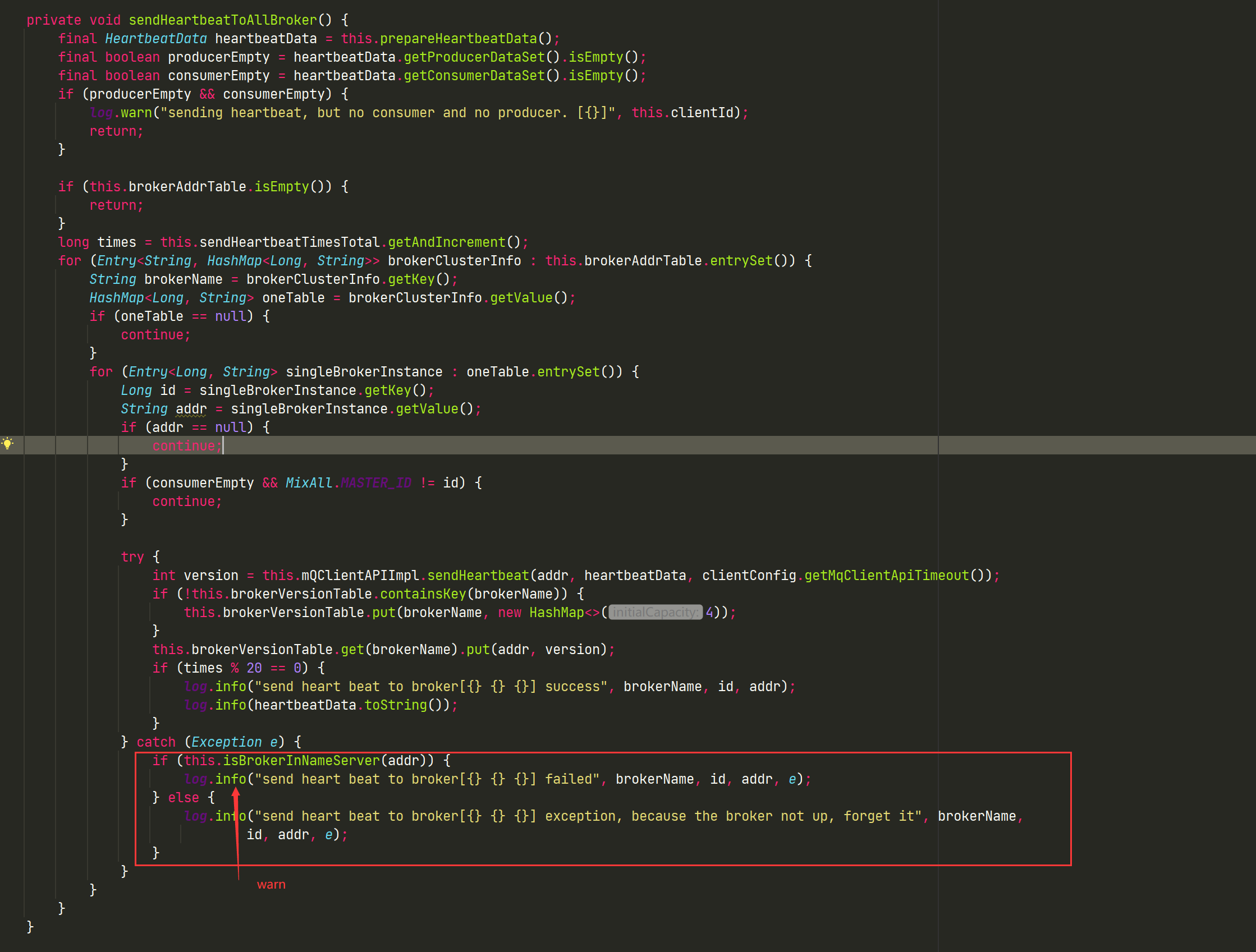Click the catch keyword
The width and height of the screenshot is (1256, 952).
point(156,742)
